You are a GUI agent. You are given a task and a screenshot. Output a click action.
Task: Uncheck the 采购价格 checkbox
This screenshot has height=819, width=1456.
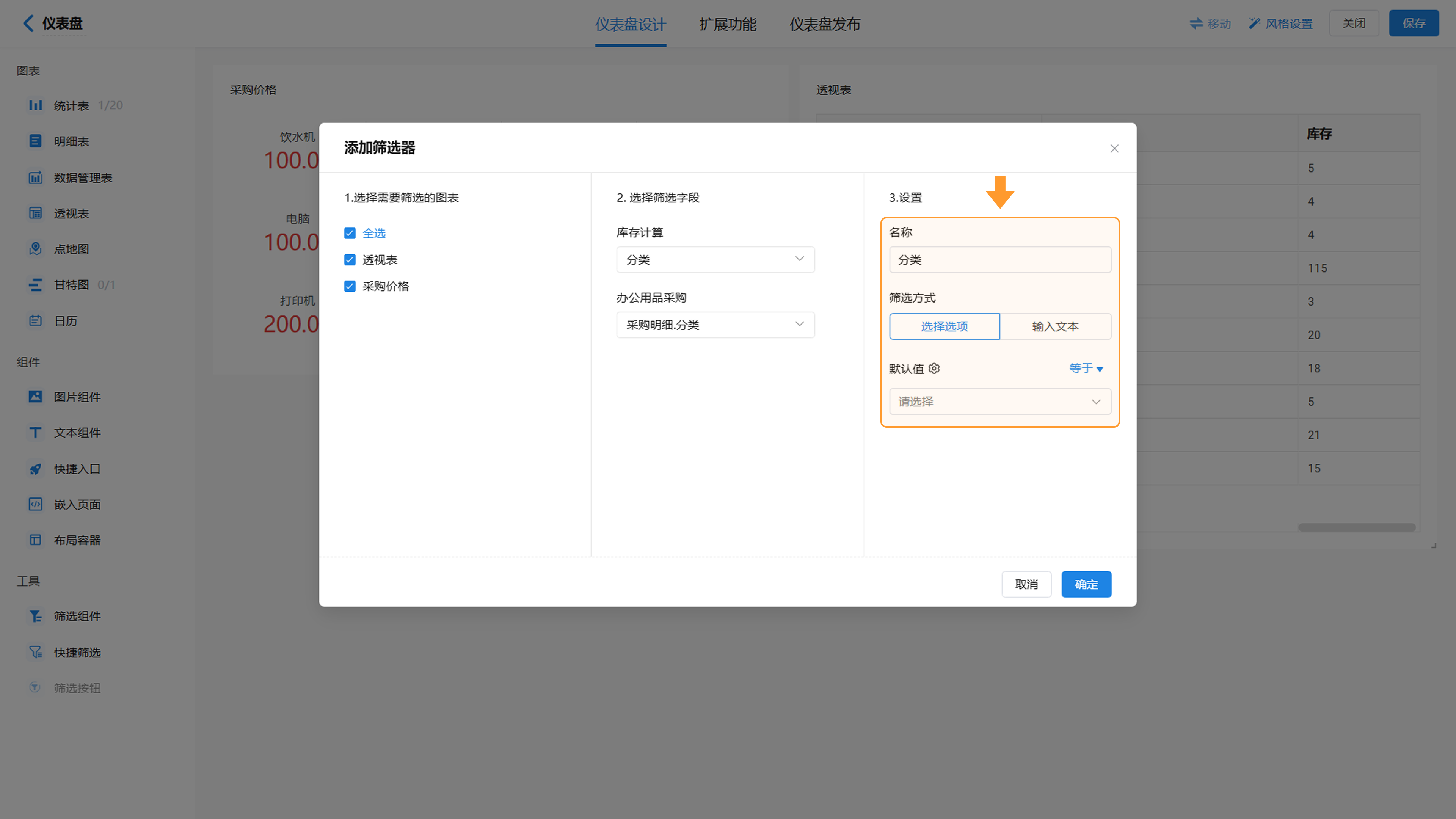click(350, 286)
